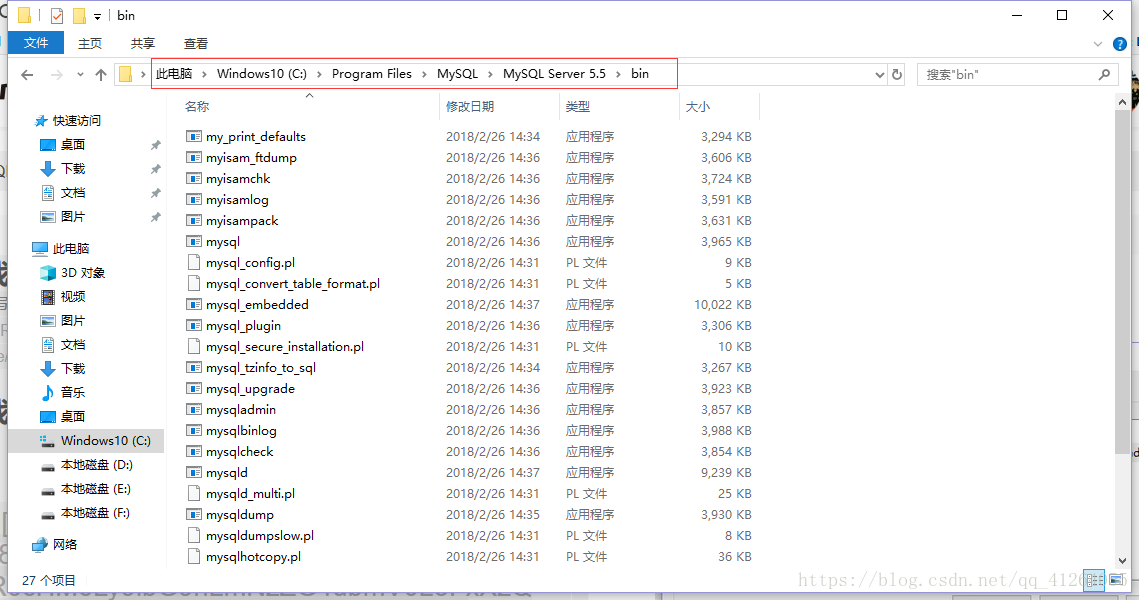Click the file list scrollbar up arrow
Image resolution: width=1139 pixels, height=600 pixels.
pyautogui.click(x=1122, y=102)
